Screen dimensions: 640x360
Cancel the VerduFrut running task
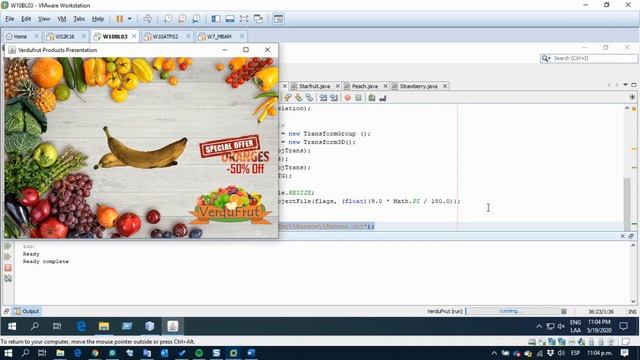[564, 311]
